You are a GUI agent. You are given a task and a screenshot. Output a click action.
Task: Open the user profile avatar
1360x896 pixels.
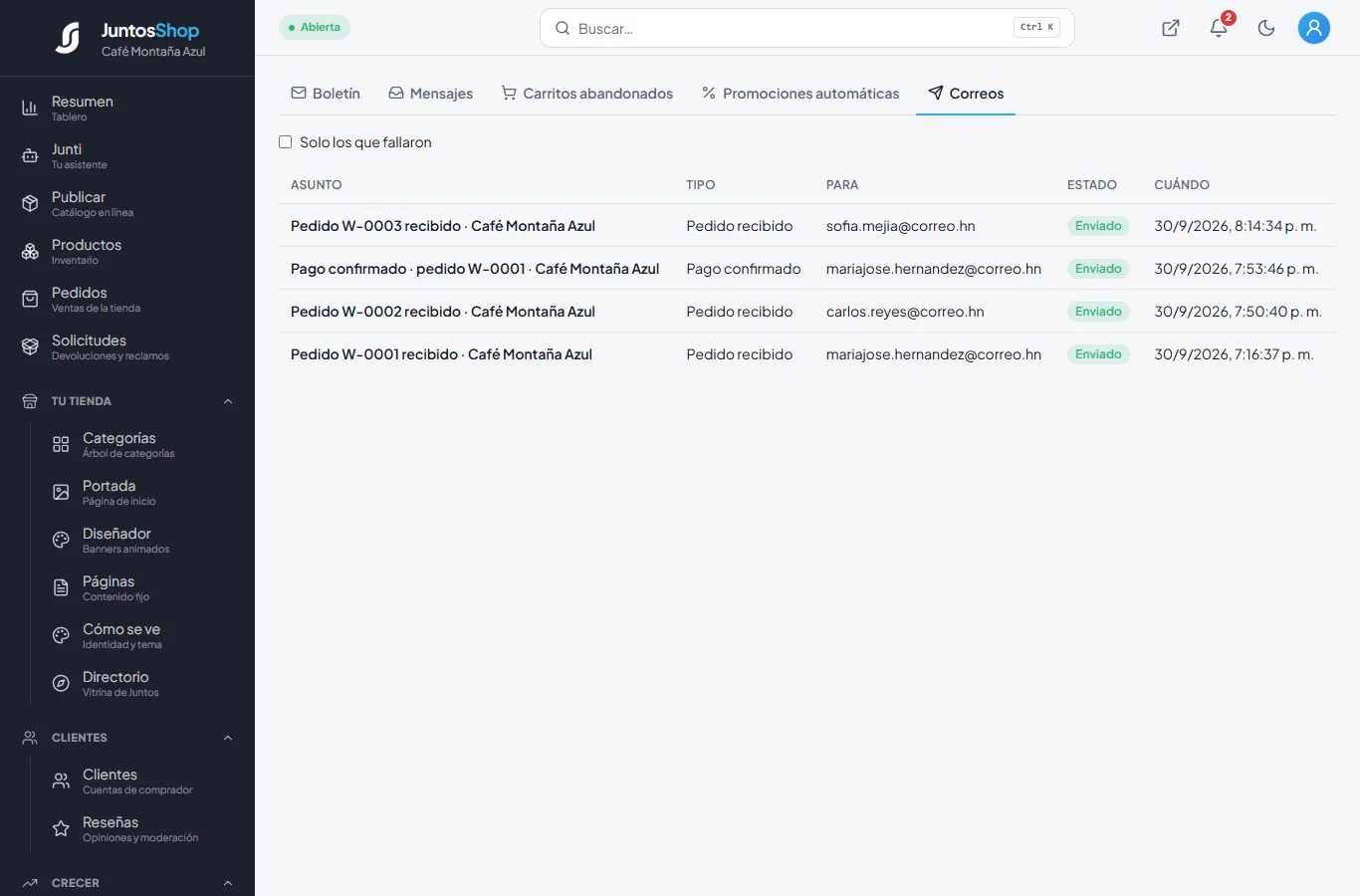(1314, 28)
